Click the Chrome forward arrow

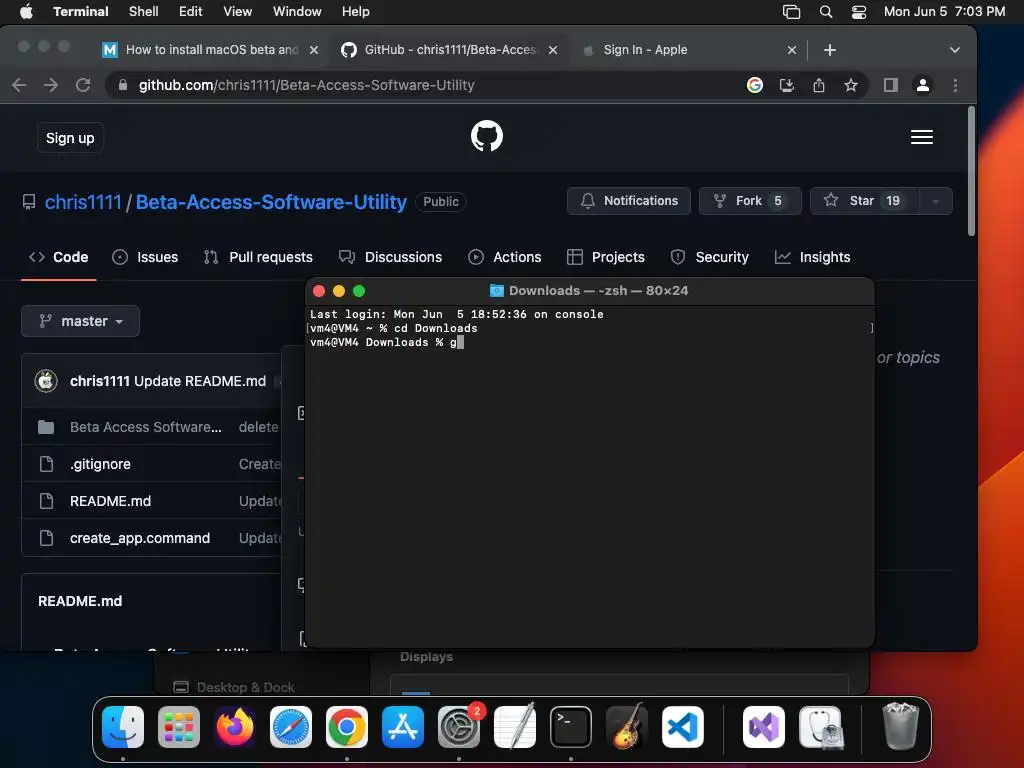click(x=51, y=85)
